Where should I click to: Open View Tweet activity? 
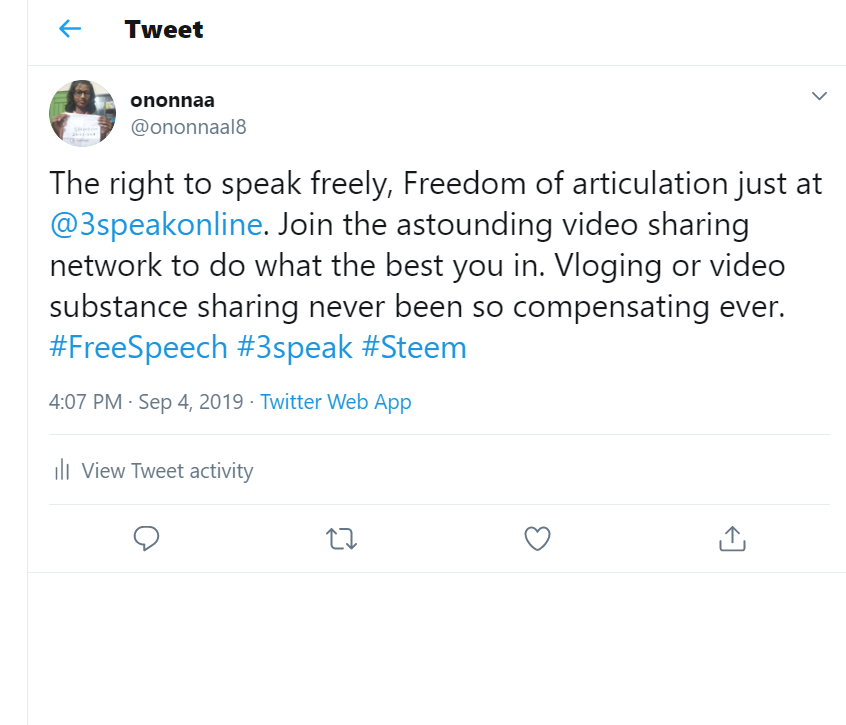click(x=167, y=471)
